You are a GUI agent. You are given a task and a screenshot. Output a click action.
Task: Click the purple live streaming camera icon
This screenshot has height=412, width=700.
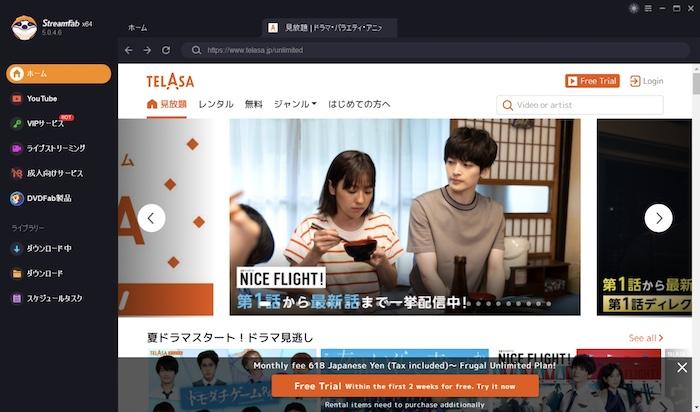pos(17,148)
